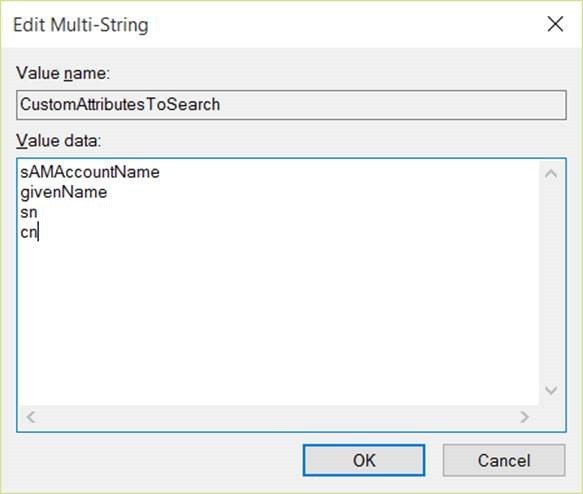The image size is (583, 494).
Task: Place cursor on the sn line
Action: (x=29, y=213)
